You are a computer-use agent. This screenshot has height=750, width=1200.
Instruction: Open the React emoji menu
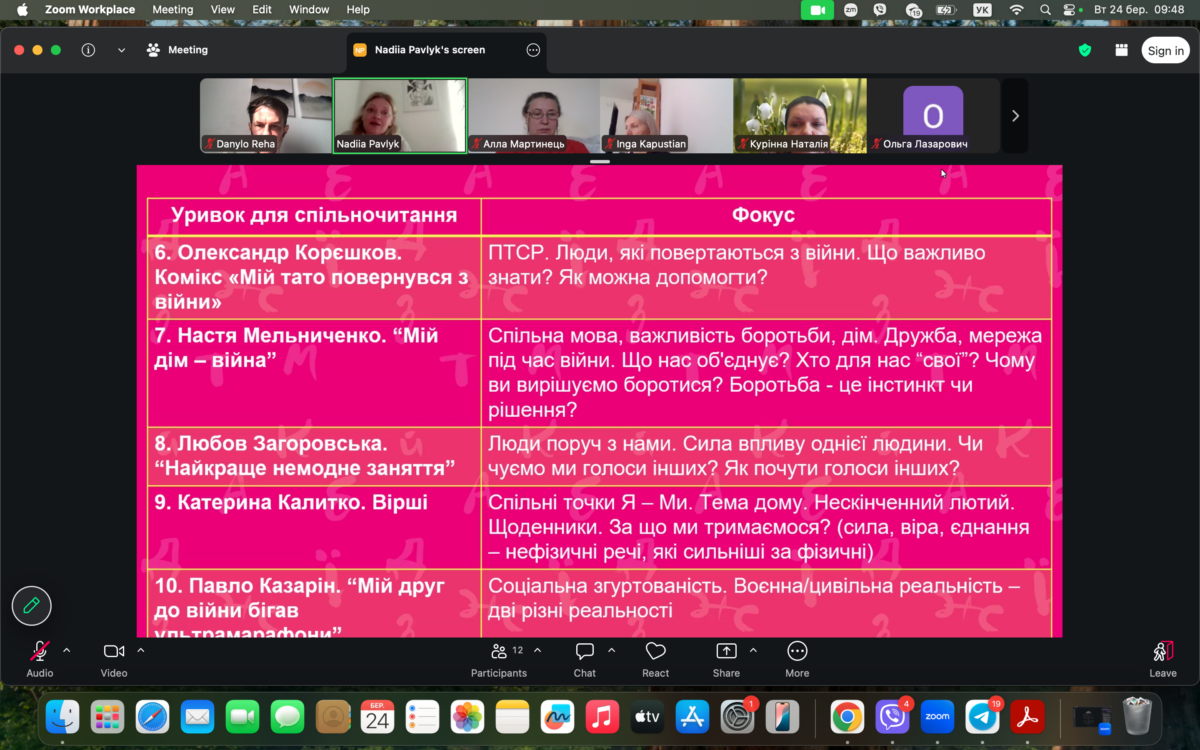(655, 657)
